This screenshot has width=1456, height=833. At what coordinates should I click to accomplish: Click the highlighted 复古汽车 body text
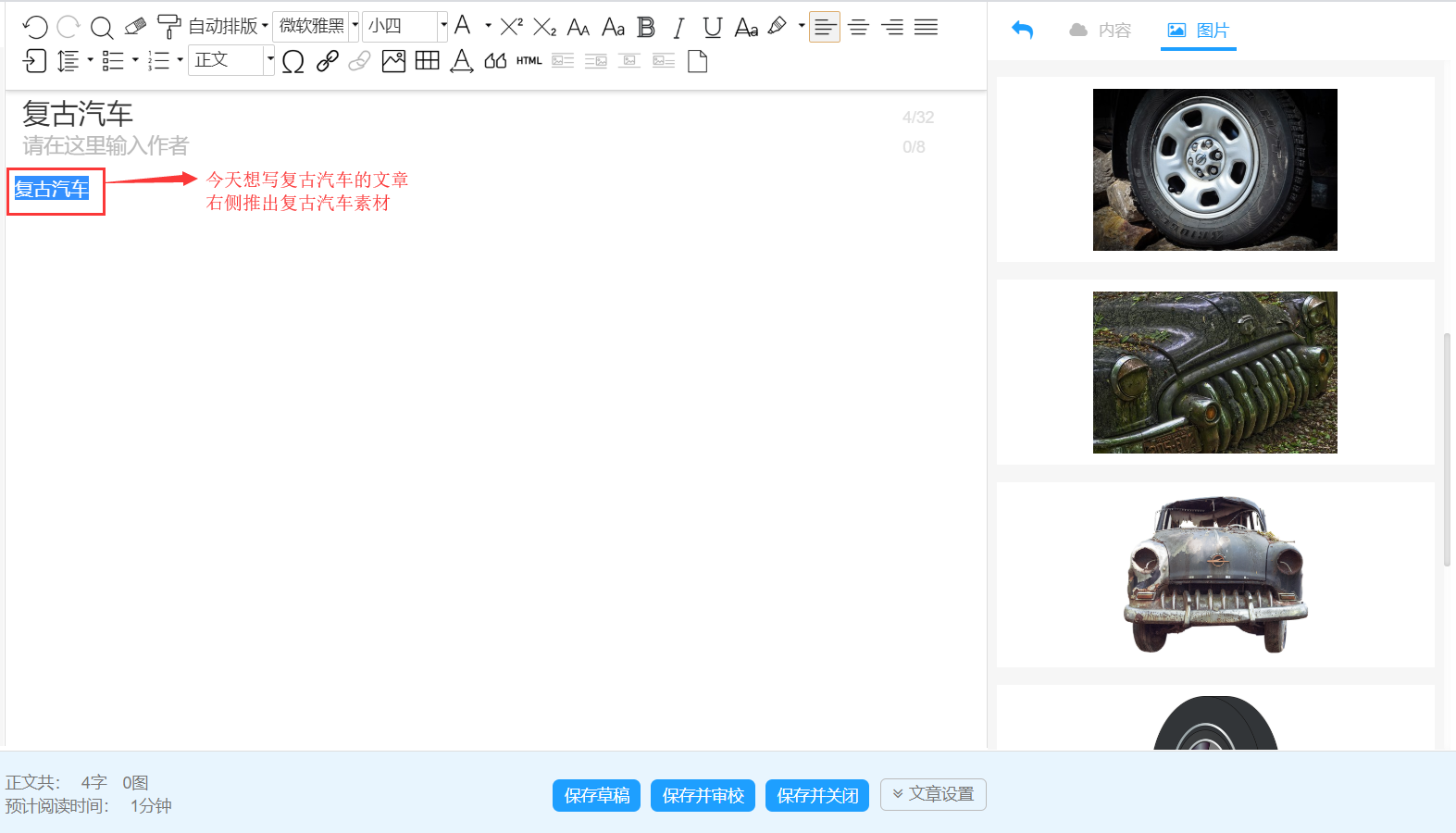(52, 189)
